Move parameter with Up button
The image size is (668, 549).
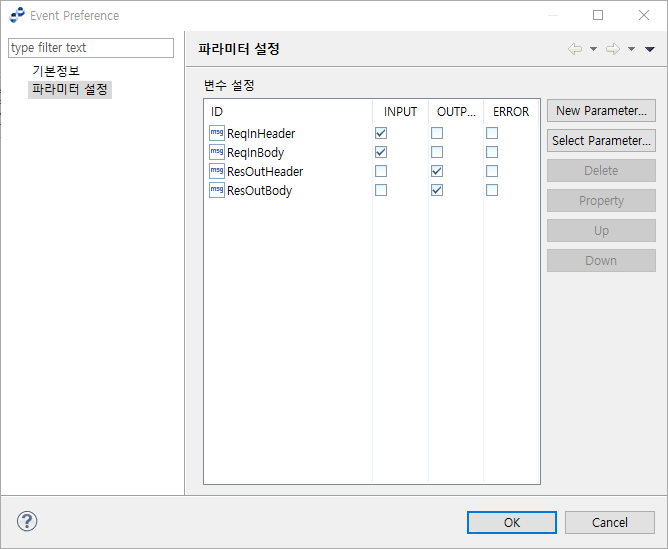[x=601, y=231]
